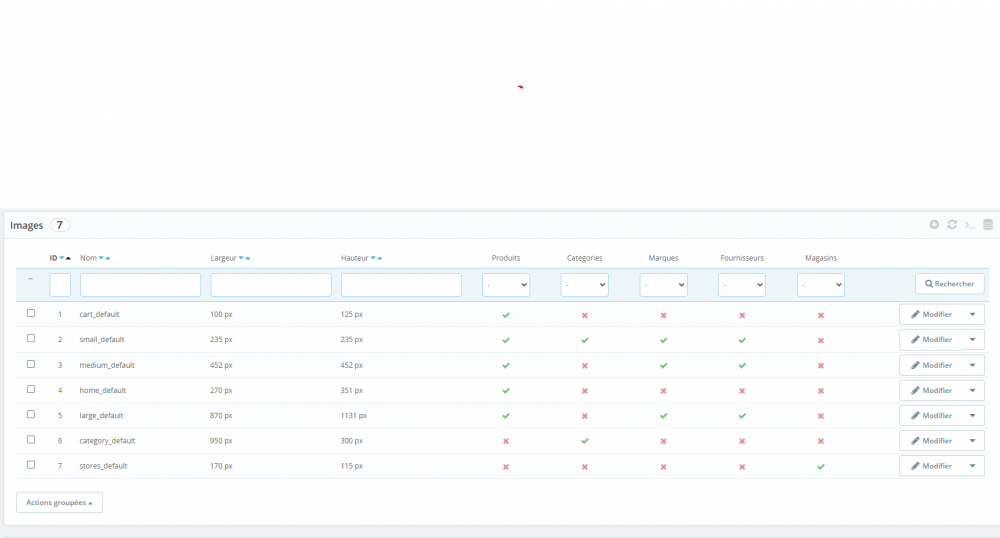The image size is (1000, 538).
Task: Toggle Magasins status for stores_default
Action: pyautogui.click(x=821, y=467)
